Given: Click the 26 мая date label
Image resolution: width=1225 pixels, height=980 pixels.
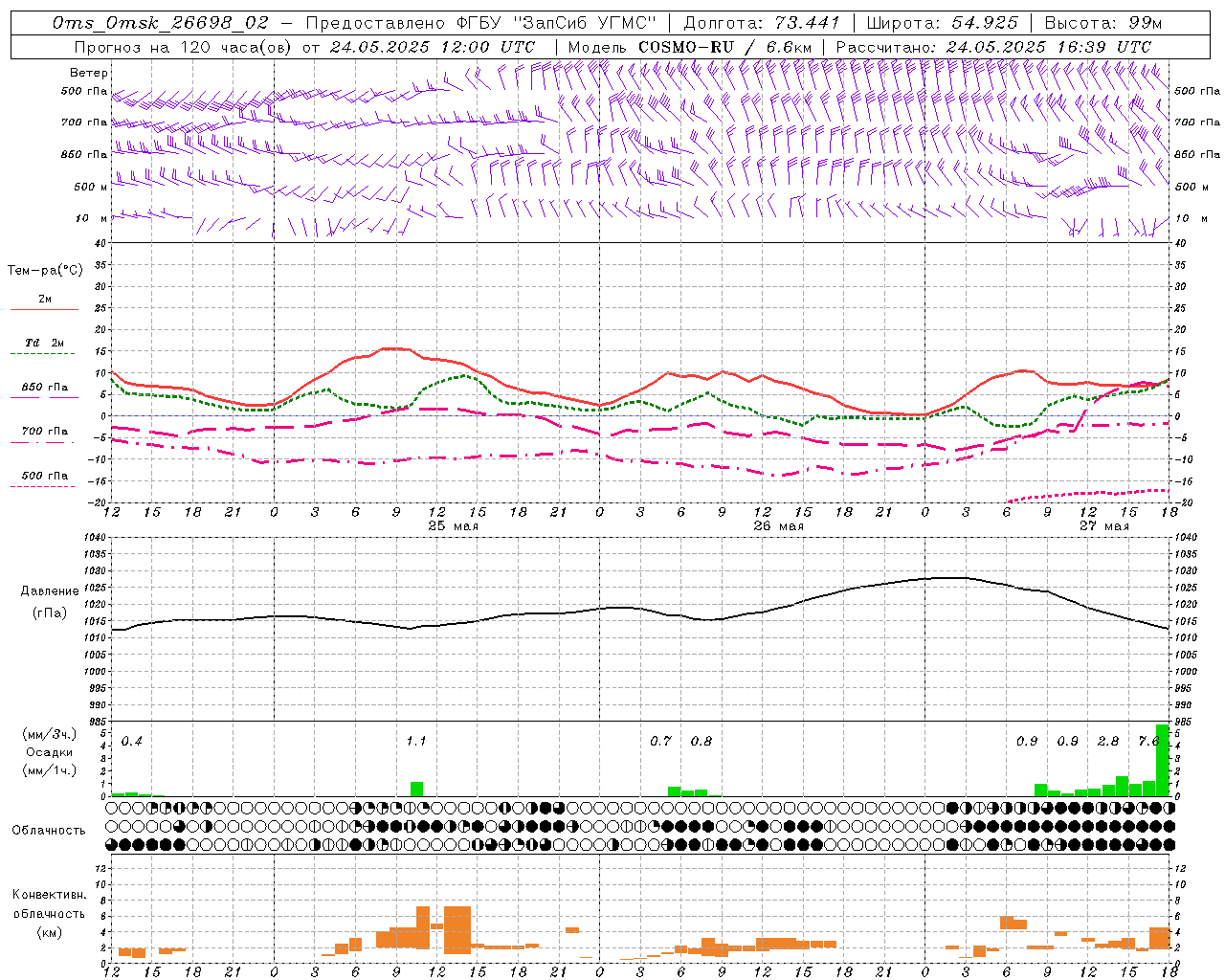Looking at the screenshot, I should (x=778, y=526).
